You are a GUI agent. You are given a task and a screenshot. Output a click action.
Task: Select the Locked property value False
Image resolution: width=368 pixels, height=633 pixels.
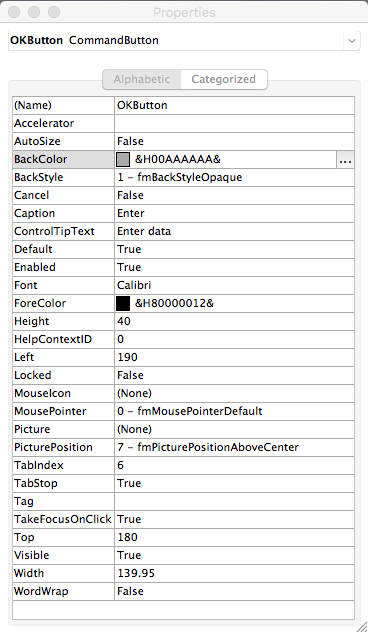[x=234, y=375]
